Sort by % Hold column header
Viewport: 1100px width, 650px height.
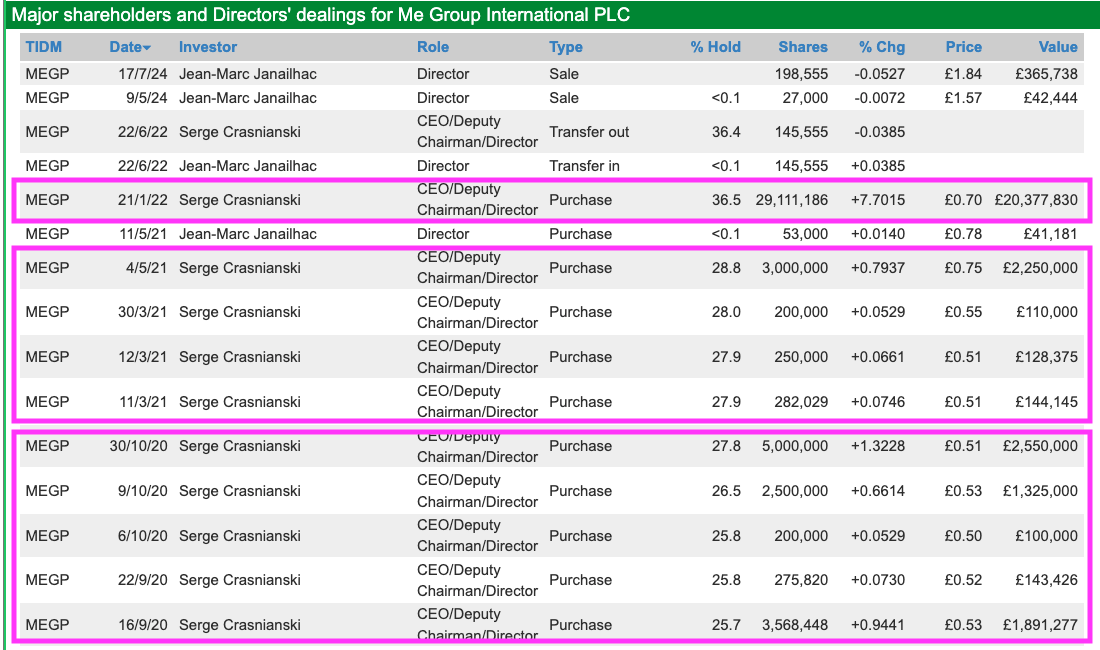715,47
